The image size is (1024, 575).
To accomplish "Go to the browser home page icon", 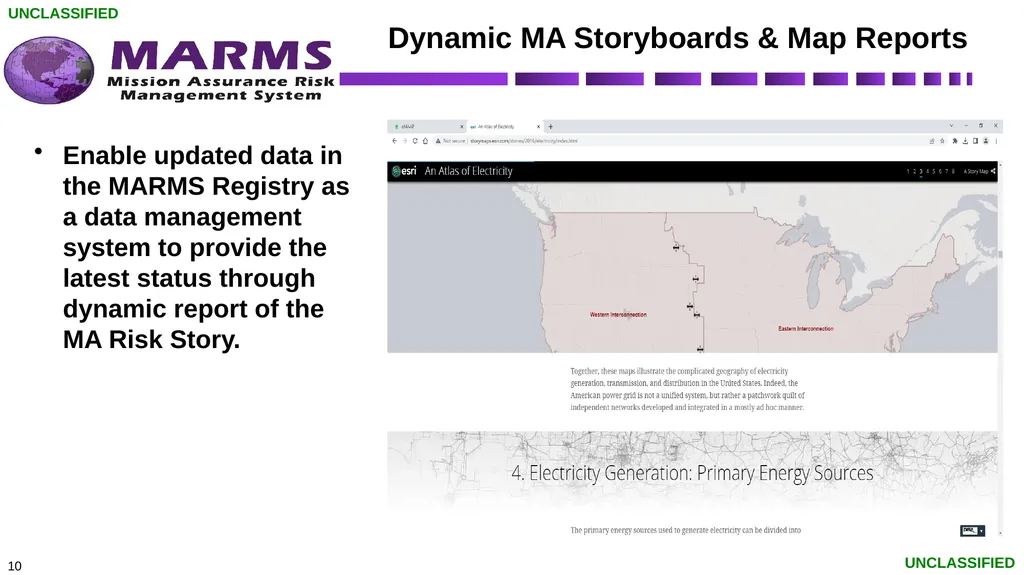I will point(425,140).
